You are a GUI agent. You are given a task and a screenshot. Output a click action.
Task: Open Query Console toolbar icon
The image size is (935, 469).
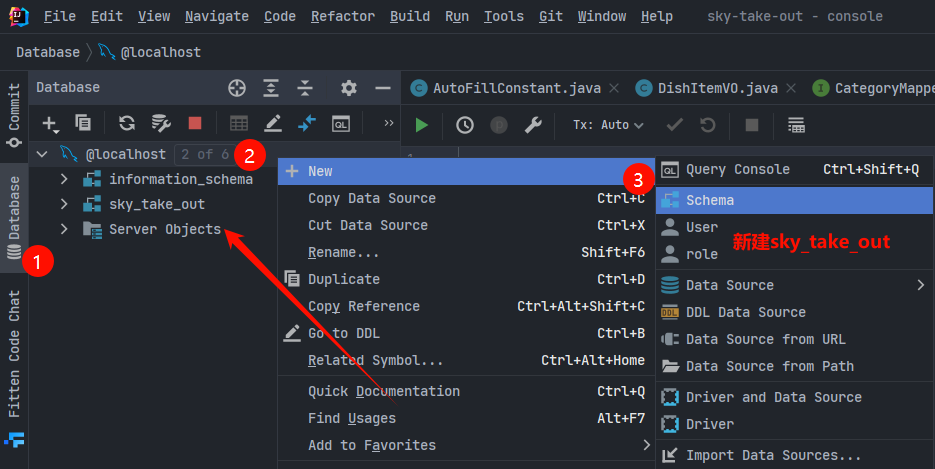coord(341,124)
